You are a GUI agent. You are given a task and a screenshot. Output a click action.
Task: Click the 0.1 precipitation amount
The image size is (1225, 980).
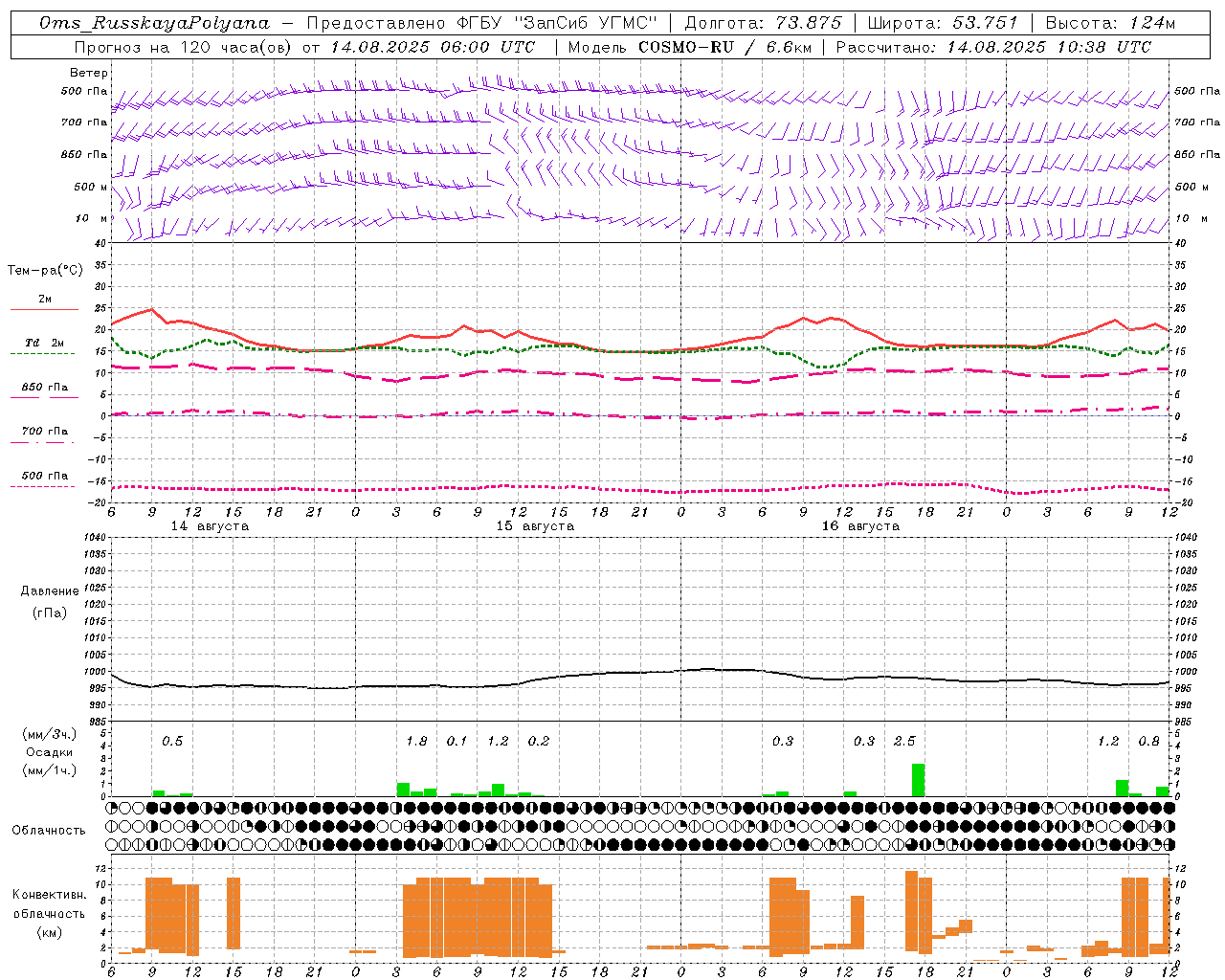(x=457, y=741)
